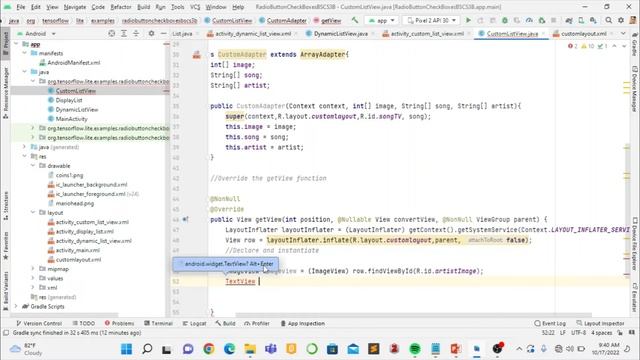Open IDE settings gear in main toolbar
Viewport: 640px width, 360px height.
point(621,20)
